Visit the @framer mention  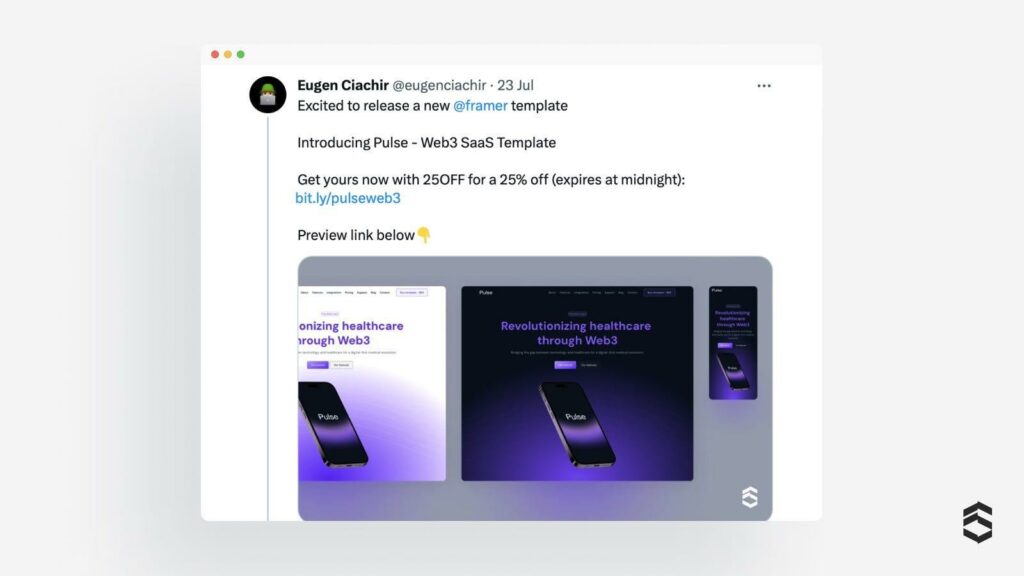coord(479,105)
